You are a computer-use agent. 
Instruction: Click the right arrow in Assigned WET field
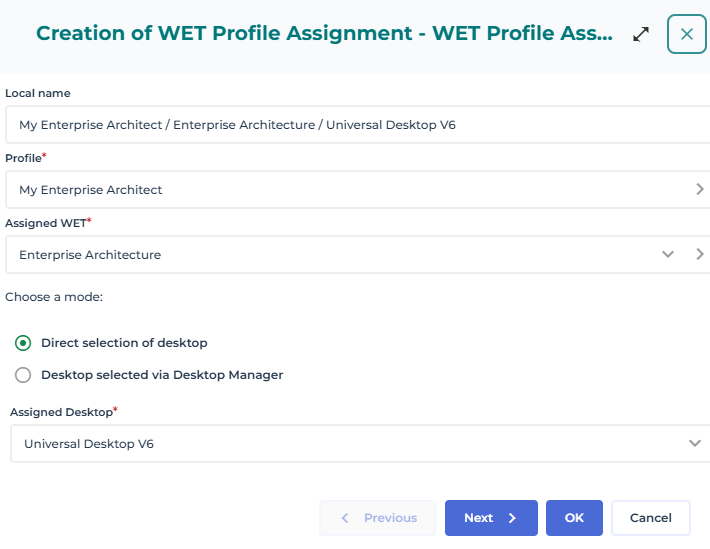pyautogui.click(x=699, y=255)
